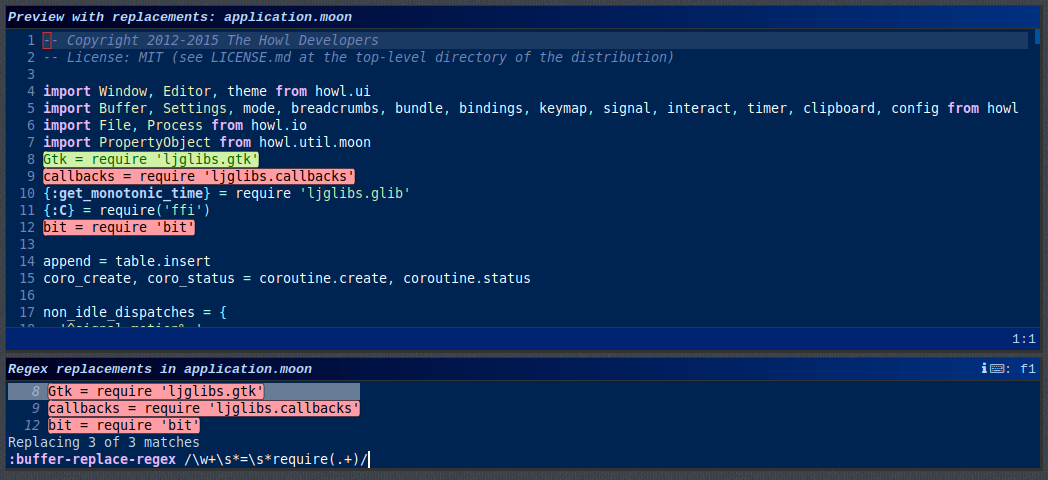The image size is (1048, 480).
Task: Click the 'Replacing 3 of 3 matches' status text
Action: [x=104, y=443]
